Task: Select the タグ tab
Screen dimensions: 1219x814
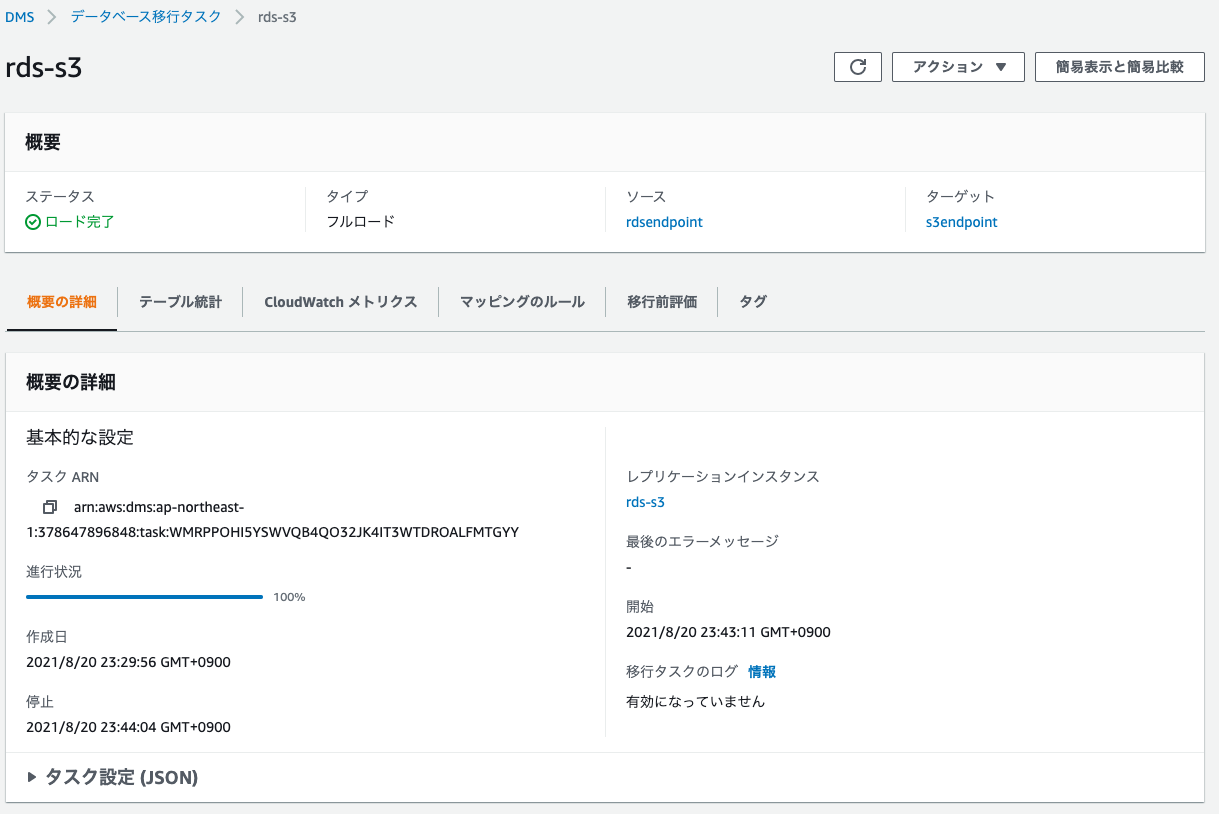Action: (x=753, y=301)
